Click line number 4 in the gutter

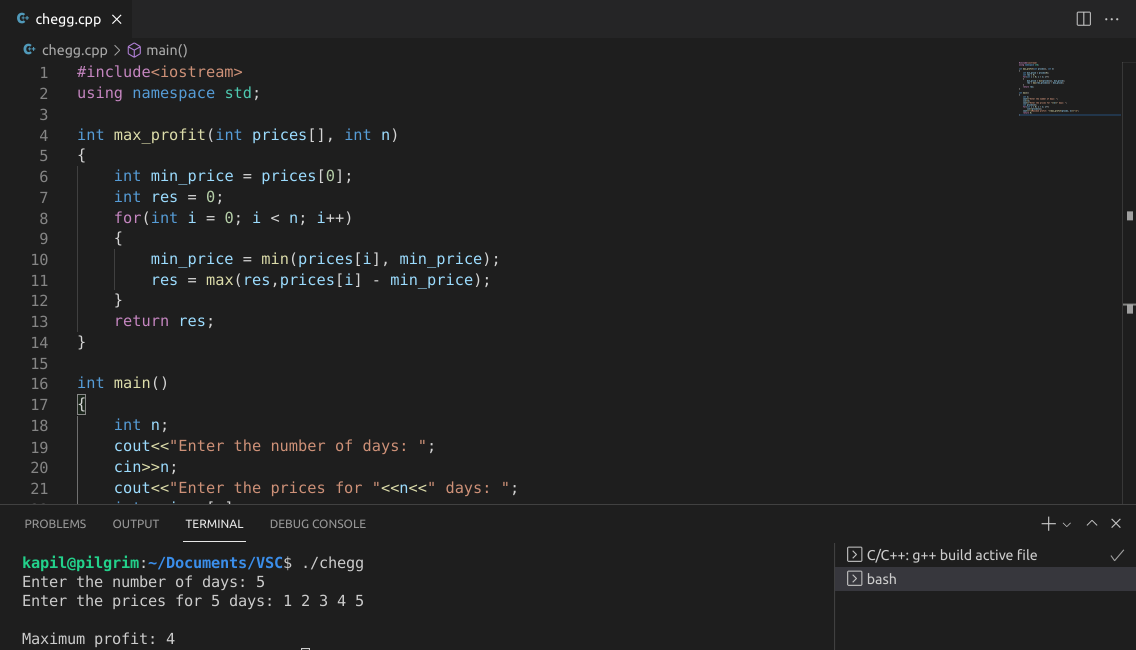(x=43, y=136)
